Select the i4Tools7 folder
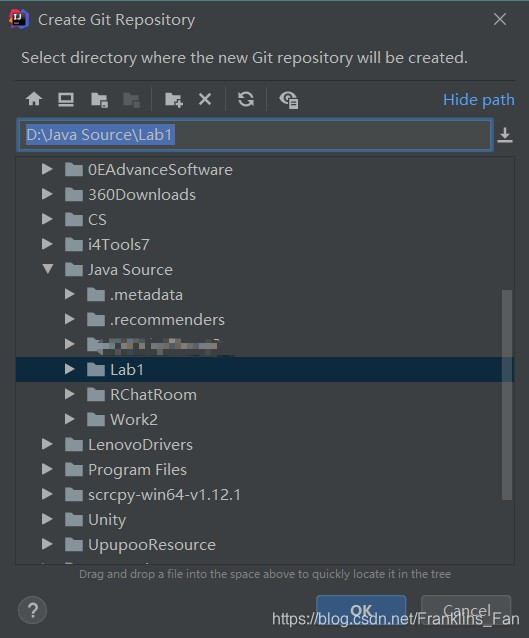The height and width of the screenshot is (638, 529). [x=118, y=245]
